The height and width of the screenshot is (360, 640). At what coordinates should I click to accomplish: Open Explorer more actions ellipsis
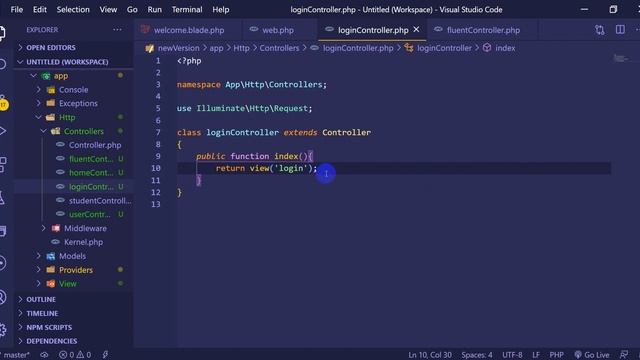tap(117, 30)
